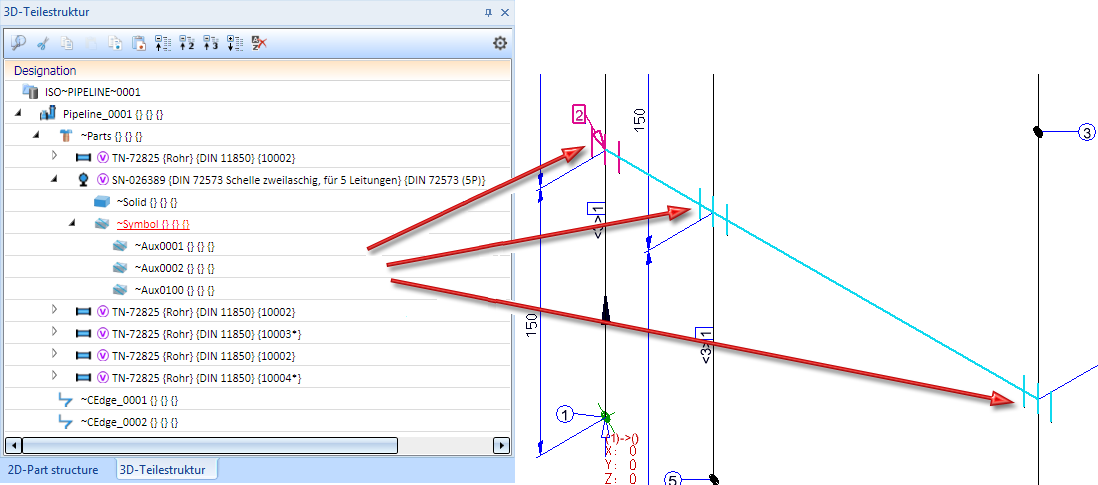Expand the TN-72825 {10003*} pipe node
This screenshot has height=485, width=1098.
[x=55, y=332]
